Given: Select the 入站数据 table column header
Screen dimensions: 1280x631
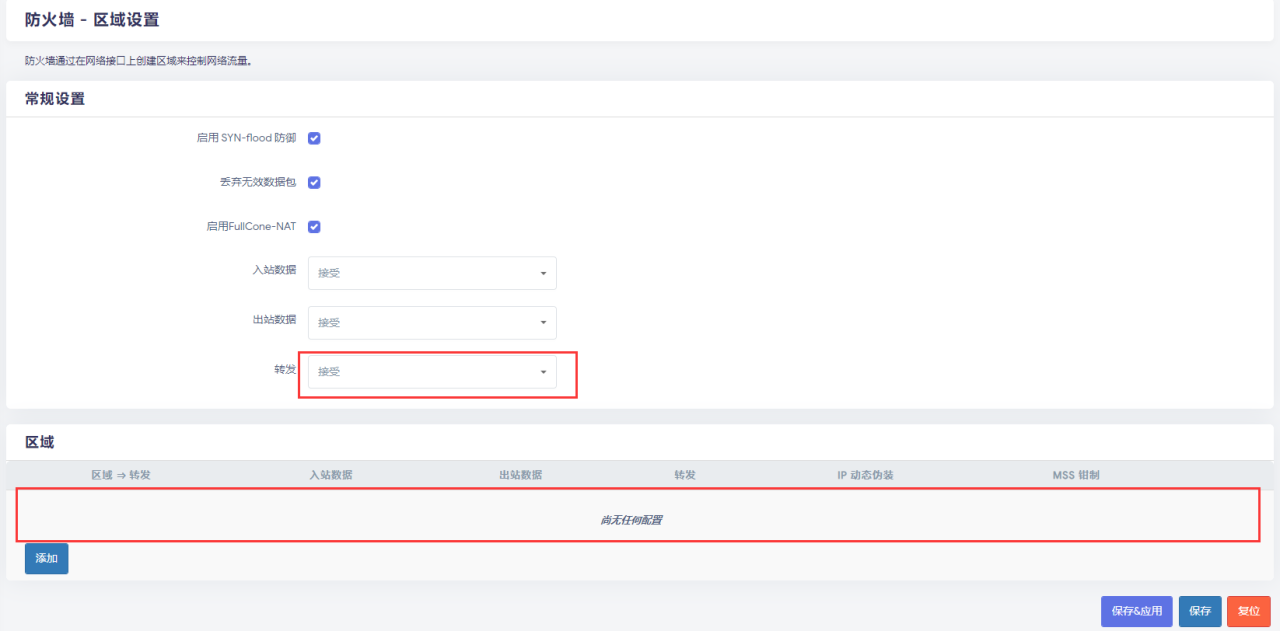Looking at the screenshot, I should pyautogui.click(x=330, y=475).
